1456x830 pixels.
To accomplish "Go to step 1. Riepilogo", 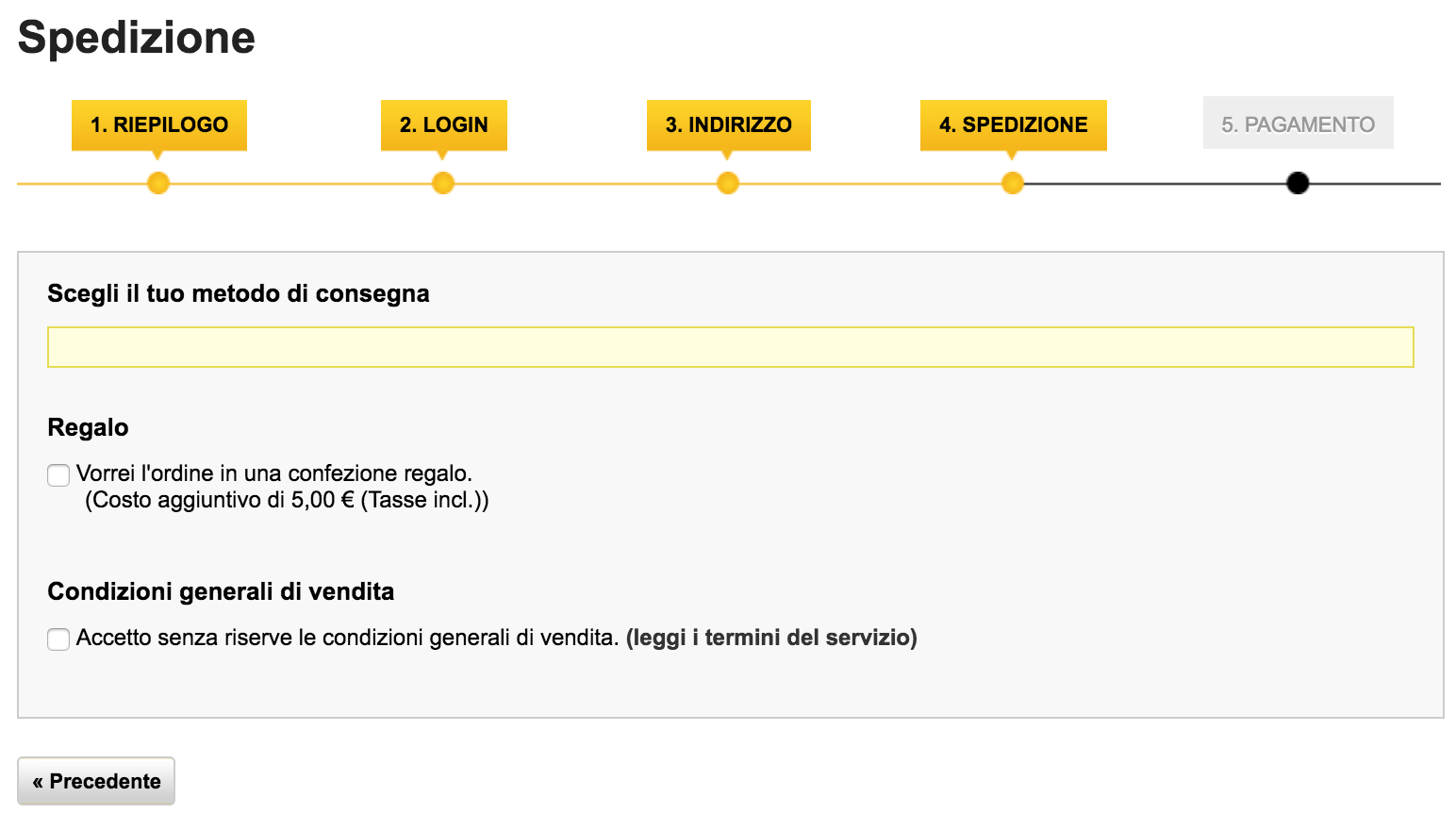I will (159, 124).
